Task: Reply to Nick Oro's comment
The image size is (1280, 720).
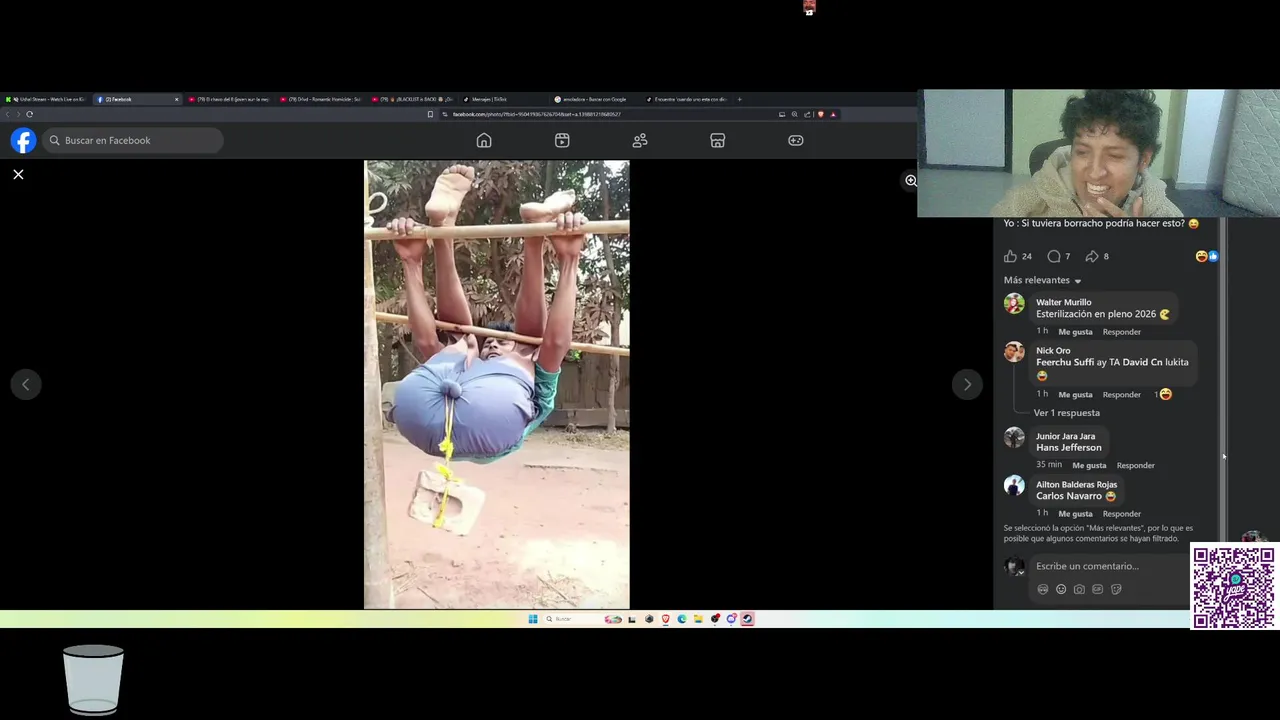Action: [x=1121, y=395]
